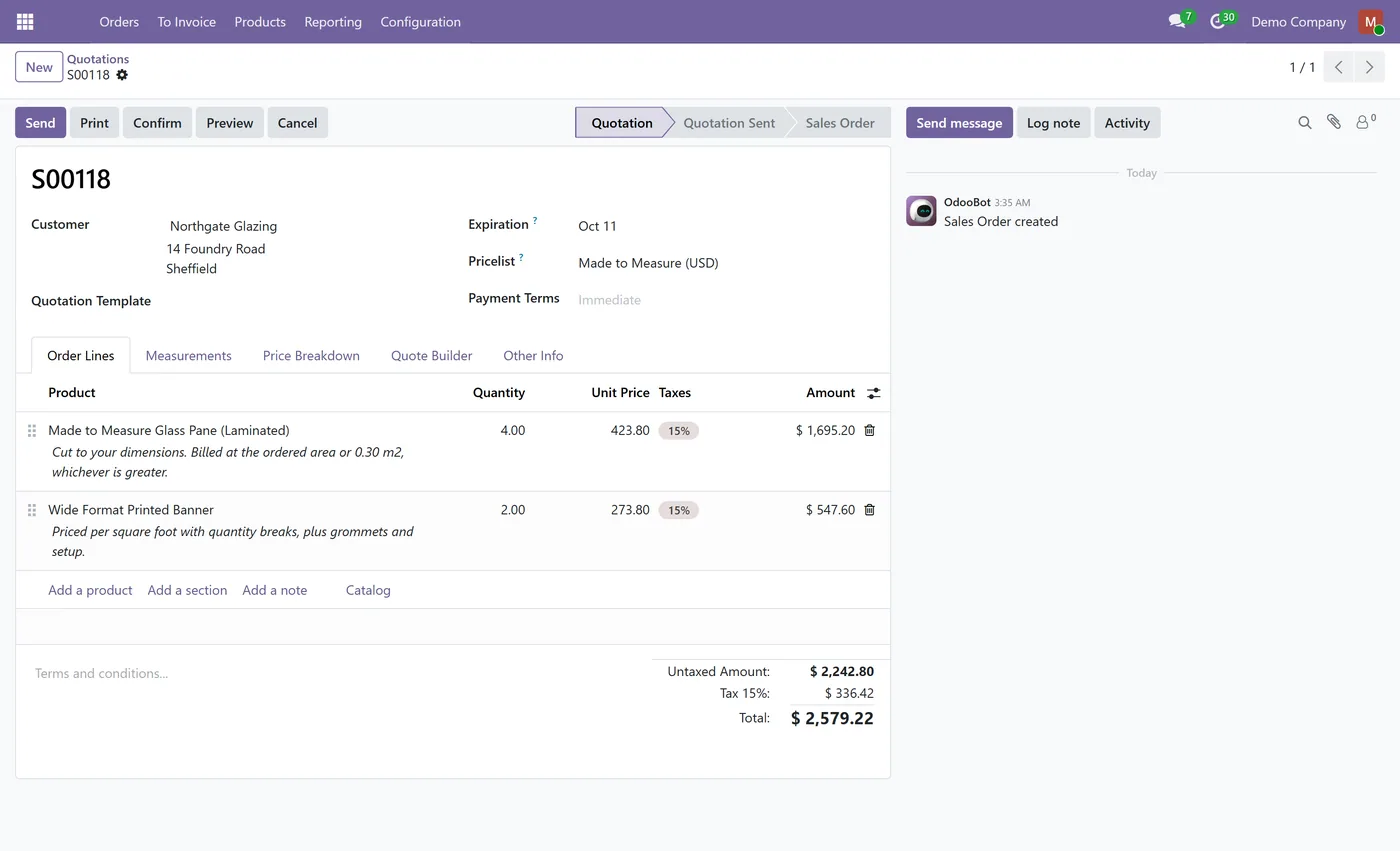Screen dimensions: 1400x851
Task: Switch to the Measurements tab
Action: 188,355
